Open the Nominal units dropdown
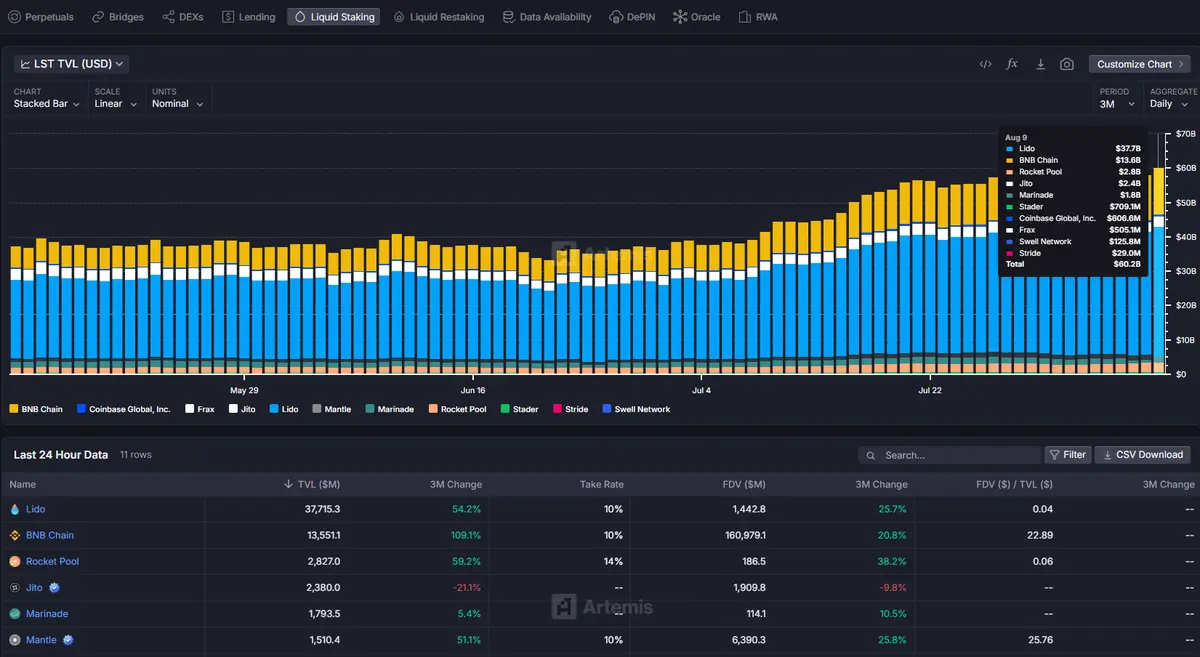 click(x=178, y=104)
